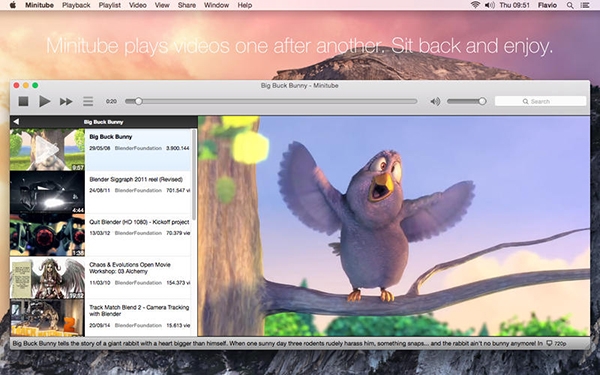Open the Notification Center menu icon
600x375 pixels.
click(585, 5)
